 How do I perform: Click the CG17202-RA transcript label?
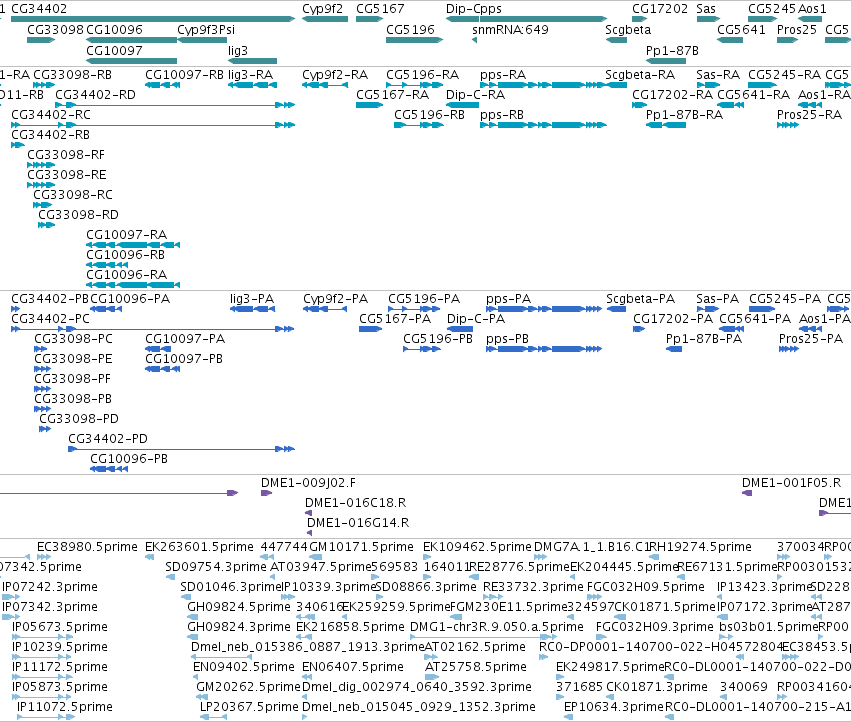tap(672, 94)
